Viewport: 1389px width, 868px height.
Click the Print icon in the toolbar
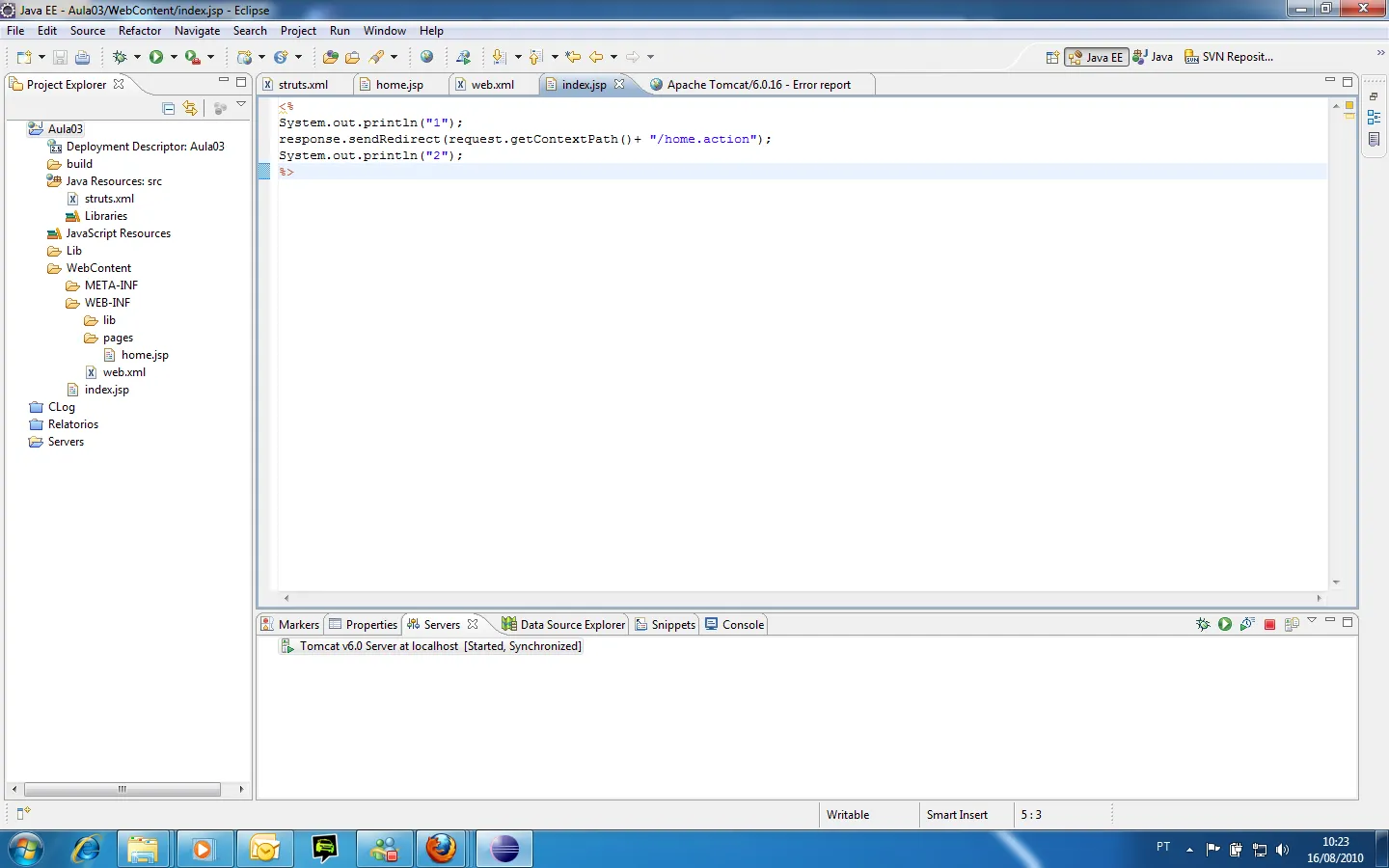pyautogui.click(x=82, y=57)
